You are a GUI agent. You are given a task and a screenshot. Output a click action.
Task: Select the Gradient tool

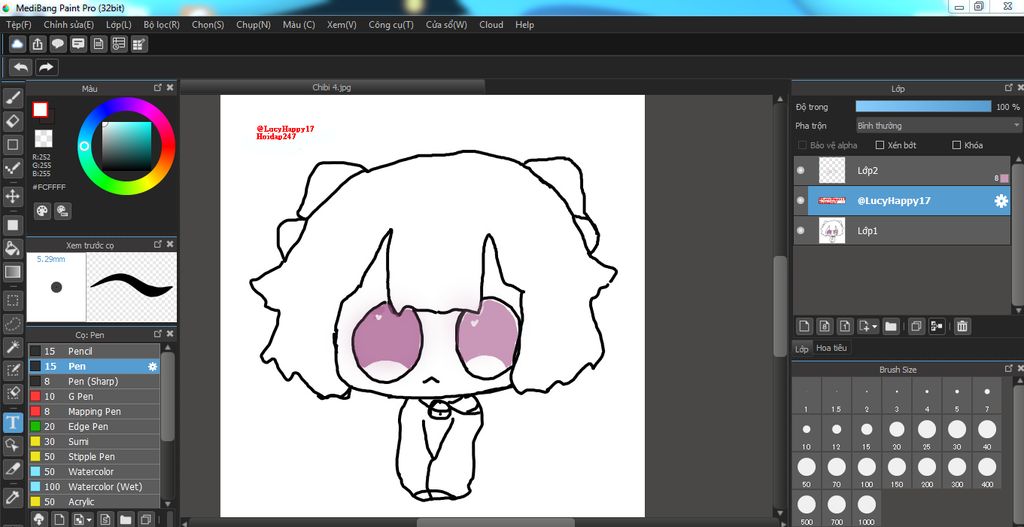pyautogui.click(x=12, y=271)
